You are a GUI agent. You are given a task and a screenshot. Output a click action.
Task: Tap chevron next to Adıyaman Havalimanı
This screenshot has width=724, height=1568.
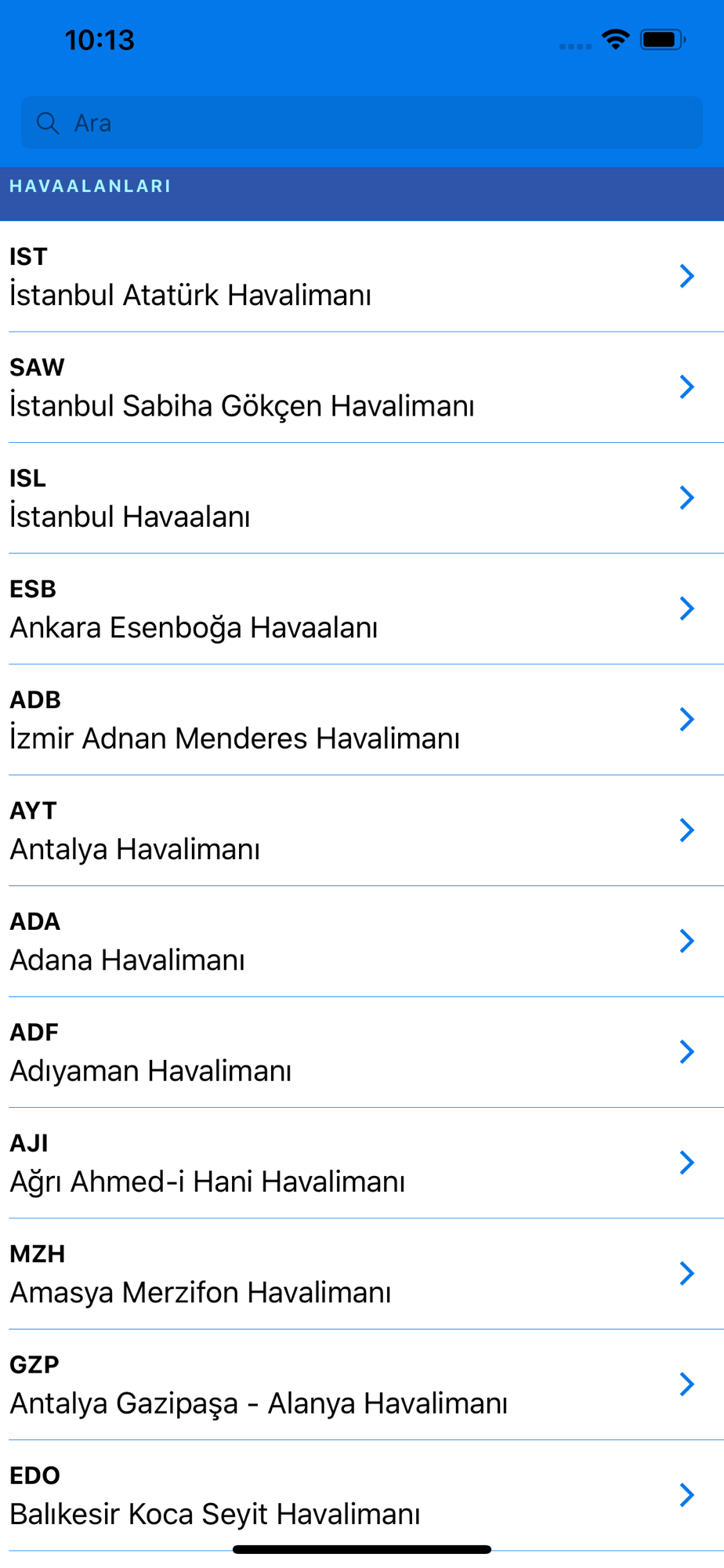click(687, 1051)
